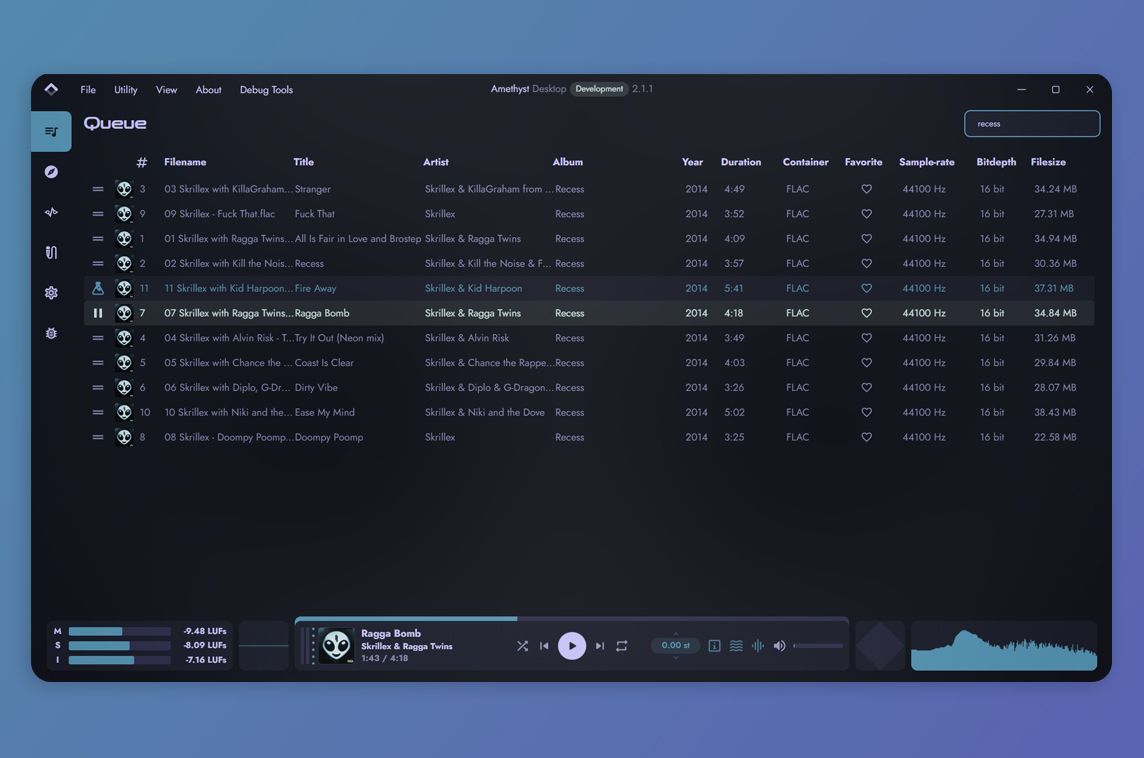Open the compass discovery sidebar icon
Screen dimensions: 1144x758
coord(51,172)
